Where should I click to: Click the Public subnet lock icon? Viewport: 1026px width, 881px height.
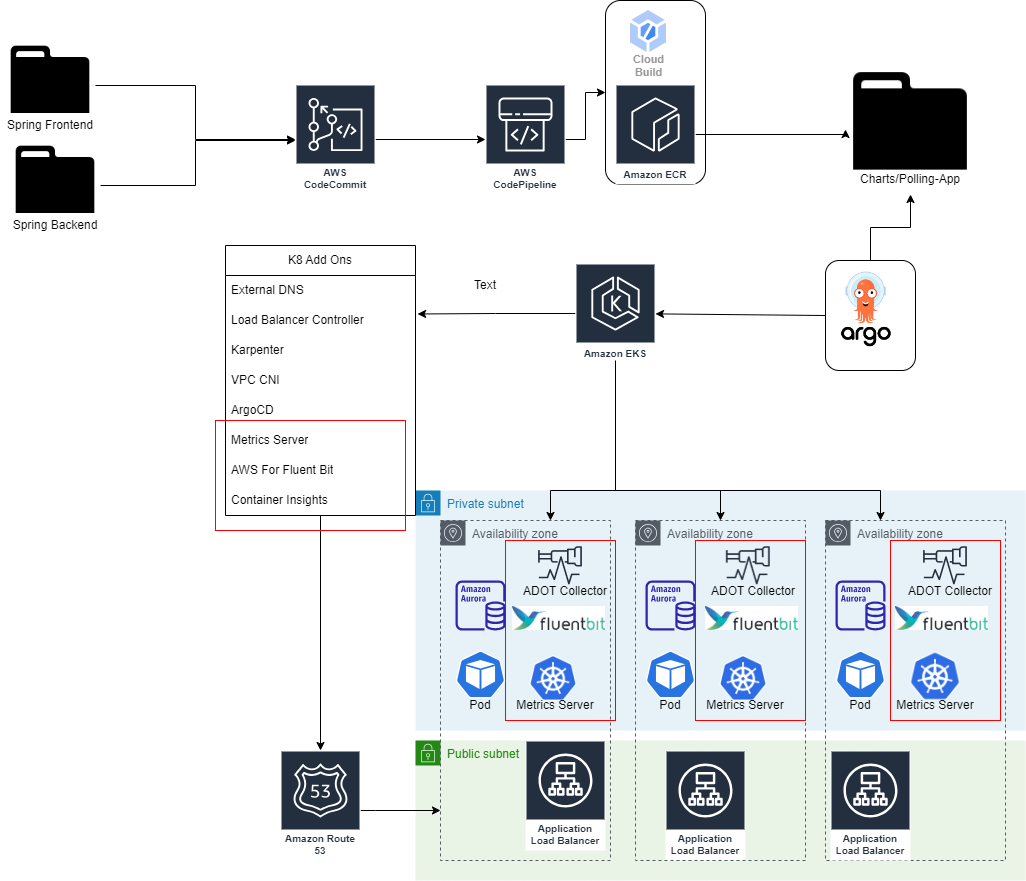tap(428, 753)
